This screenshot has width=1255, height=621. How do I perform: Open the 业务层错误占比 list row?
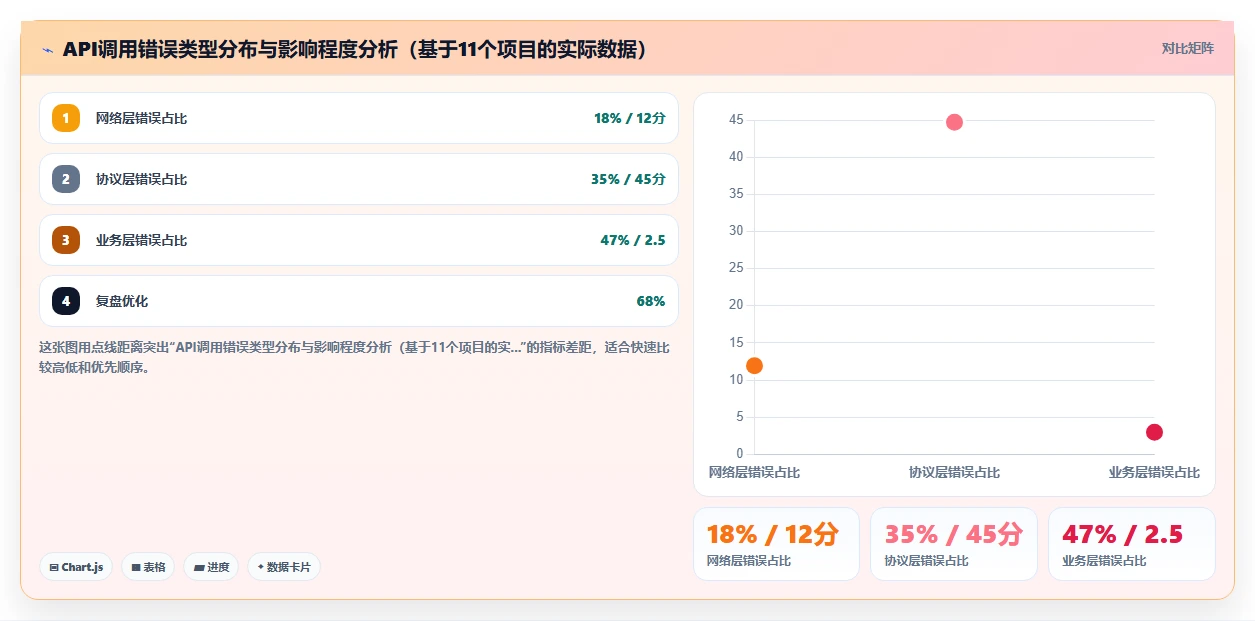click(x=359, y=240)
